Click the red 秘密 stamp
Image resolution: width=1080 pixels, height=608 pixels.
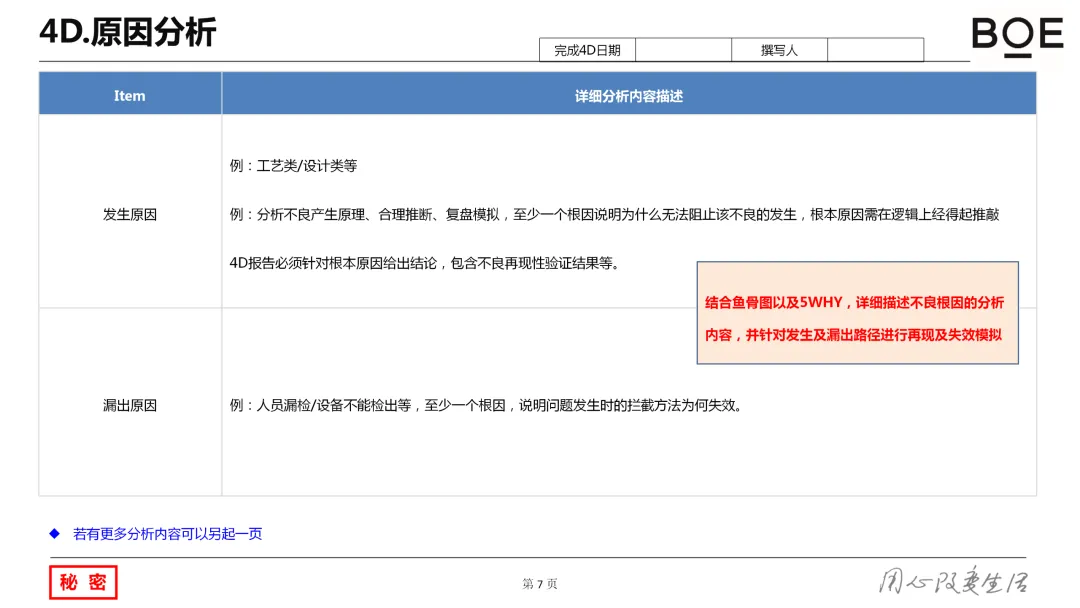tap(83, 583)
